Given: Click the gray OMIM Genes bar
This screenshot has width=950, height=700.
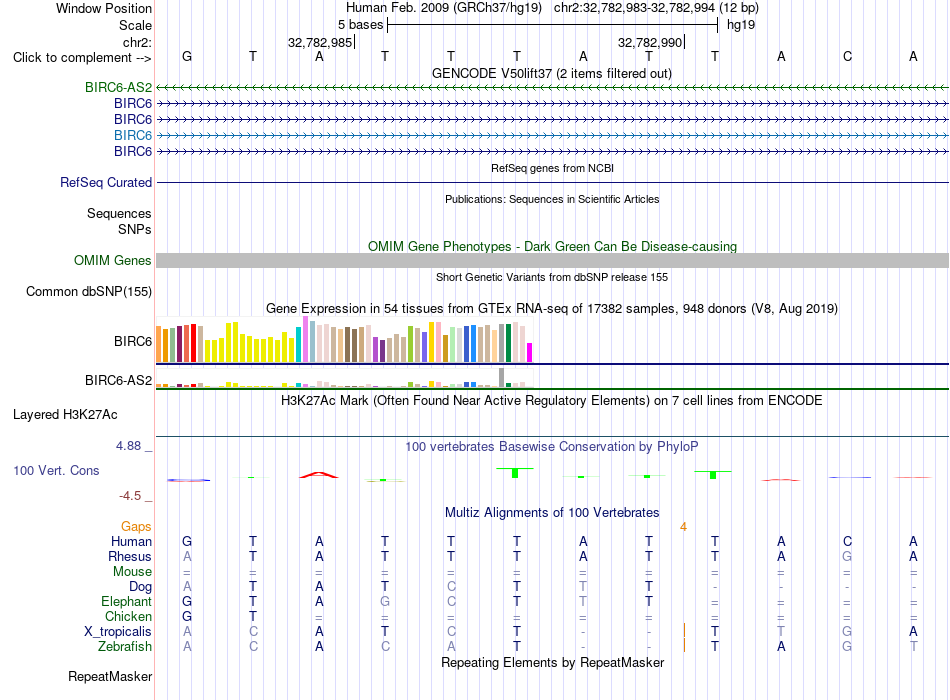Looking at the screenshot, I should pyautogui.click(x=552, y=261).
